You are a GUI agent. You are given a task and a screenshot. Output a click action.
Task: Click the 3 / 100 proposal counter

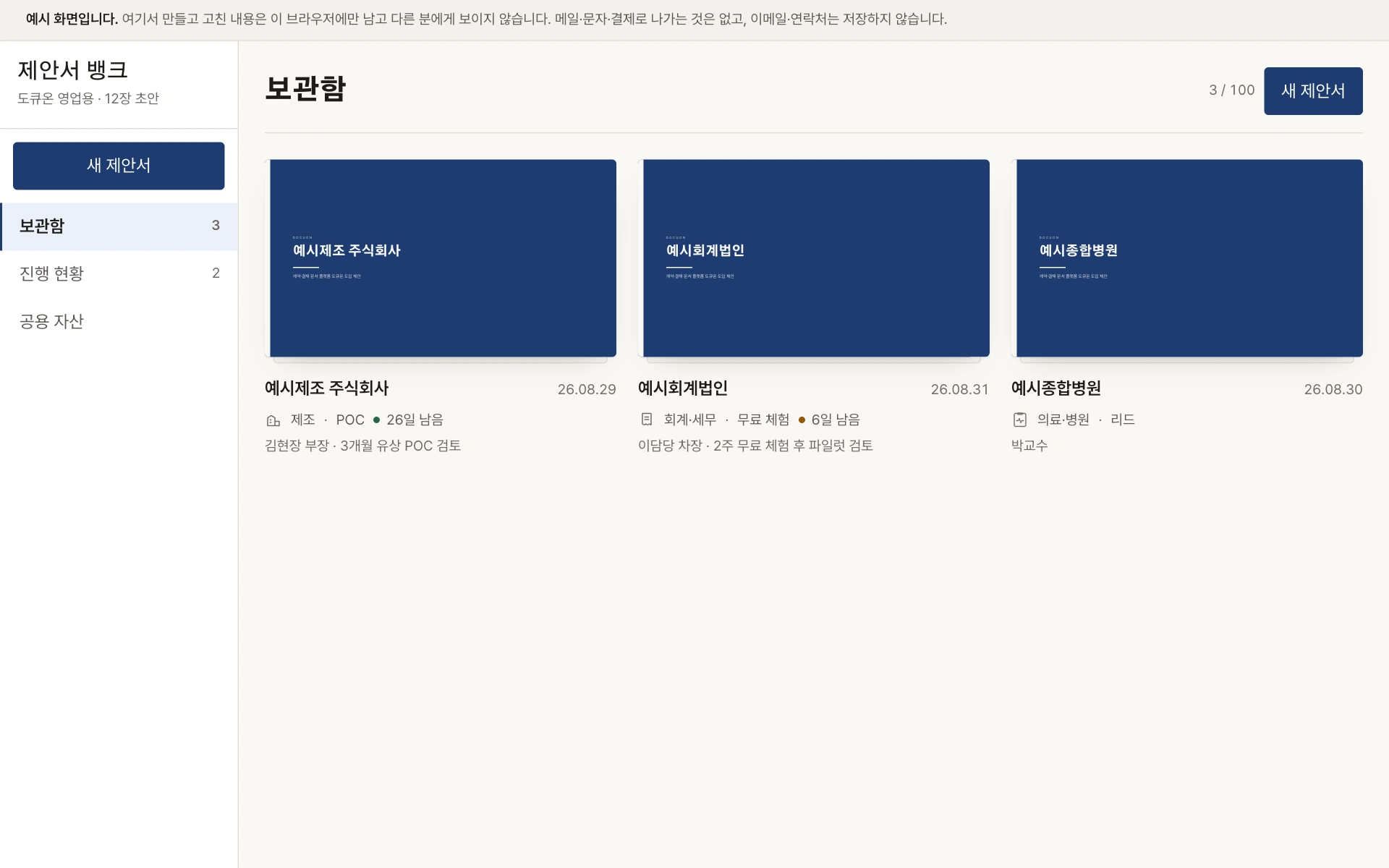tap(1231, 90)
